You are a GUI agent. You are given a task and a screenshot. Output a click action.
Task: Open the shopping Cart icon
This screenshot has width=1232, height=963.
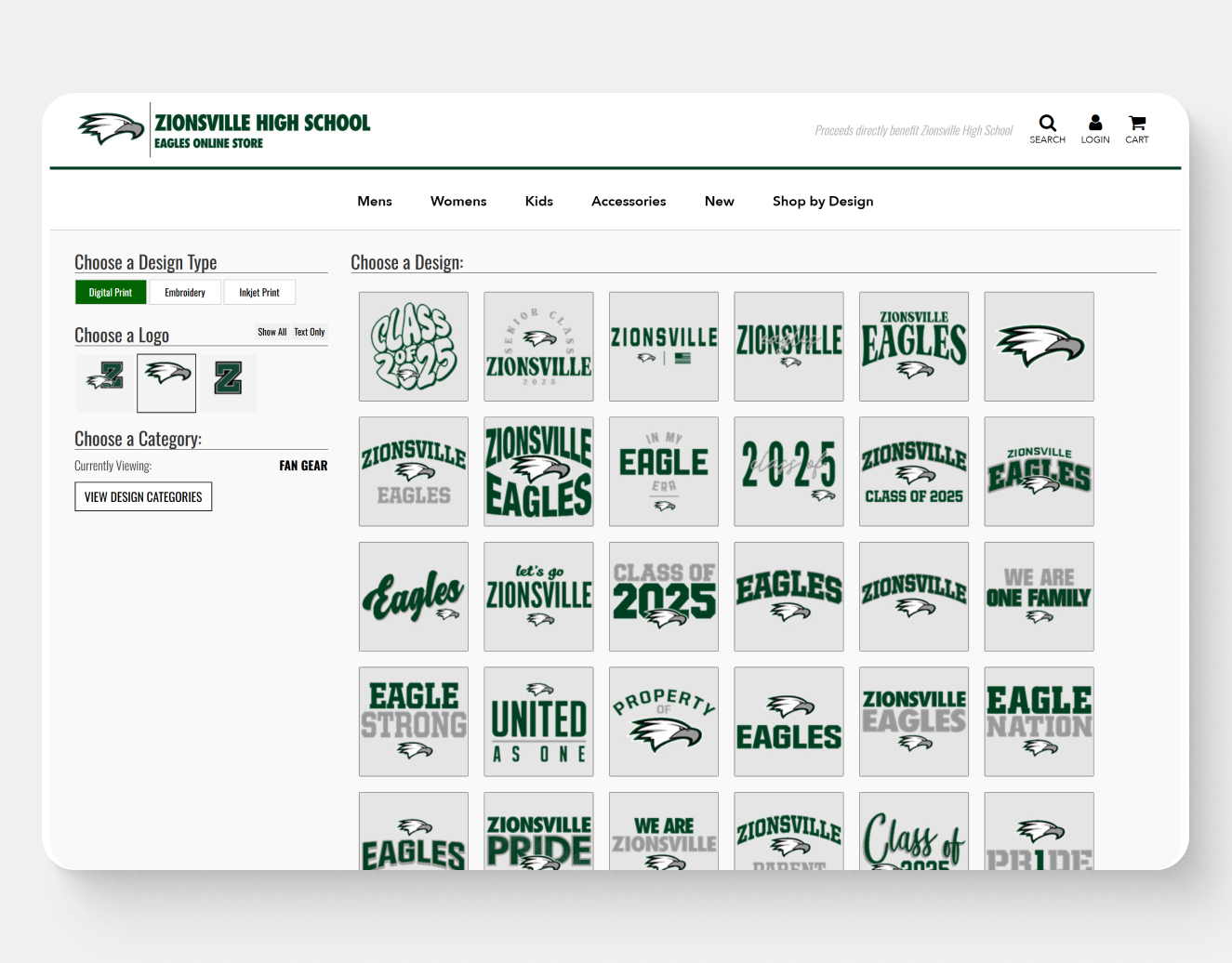tap(1136, 129)
